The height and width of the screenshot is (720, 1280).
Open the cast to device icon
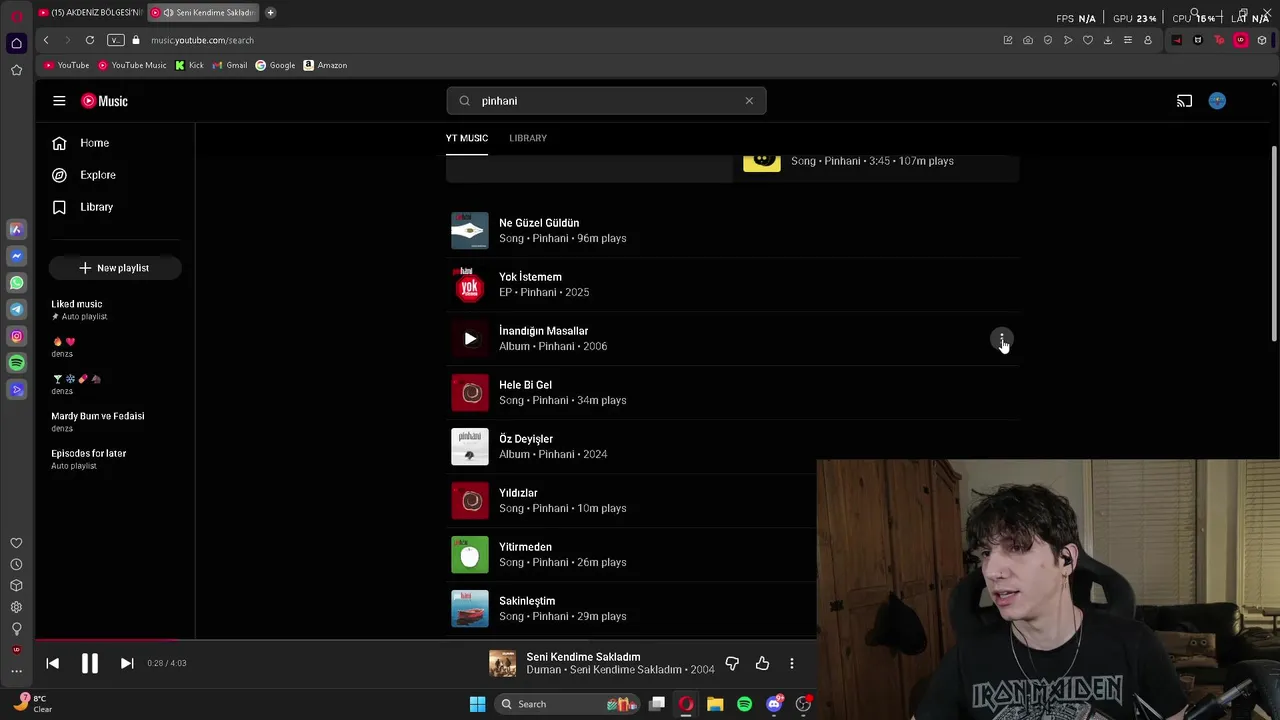click(x=1184, y=101)
